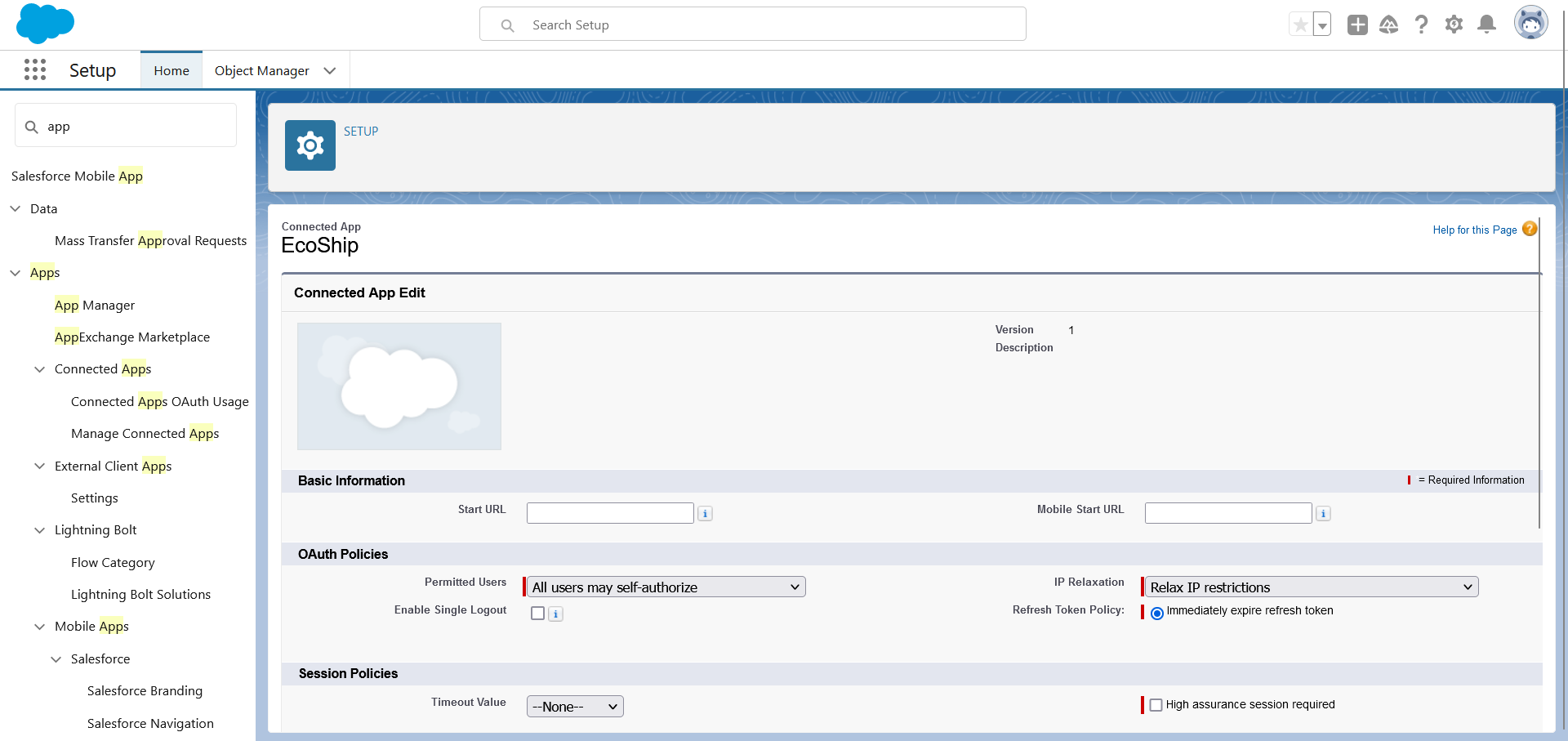Open the Global Actions plus icon
The width and height of the screenshot is (1568, 741).
coord(1357,25)
